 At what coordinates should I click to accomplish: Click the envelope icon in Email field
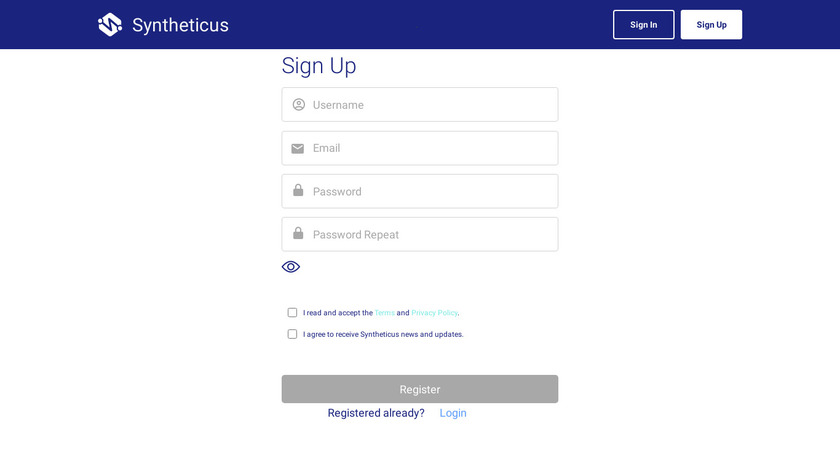[x=298, y=148]
